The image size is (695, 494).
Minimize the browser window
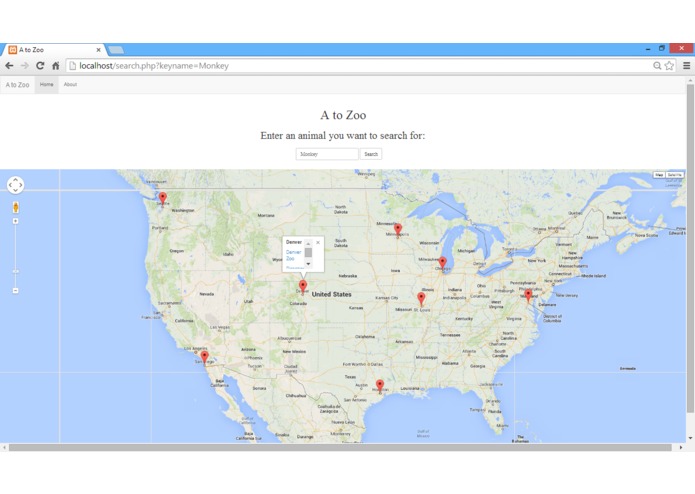pos(648,48)
